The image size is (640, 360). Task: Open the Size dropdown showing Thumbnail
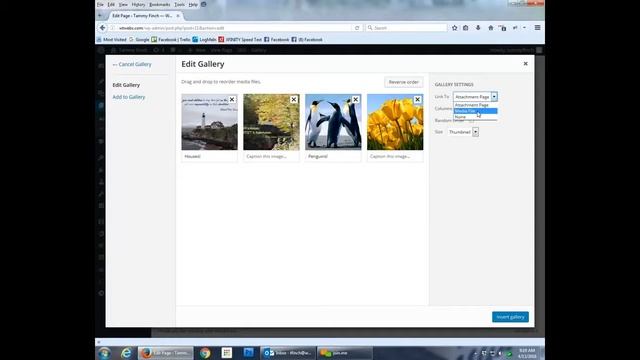coord(462,132)
